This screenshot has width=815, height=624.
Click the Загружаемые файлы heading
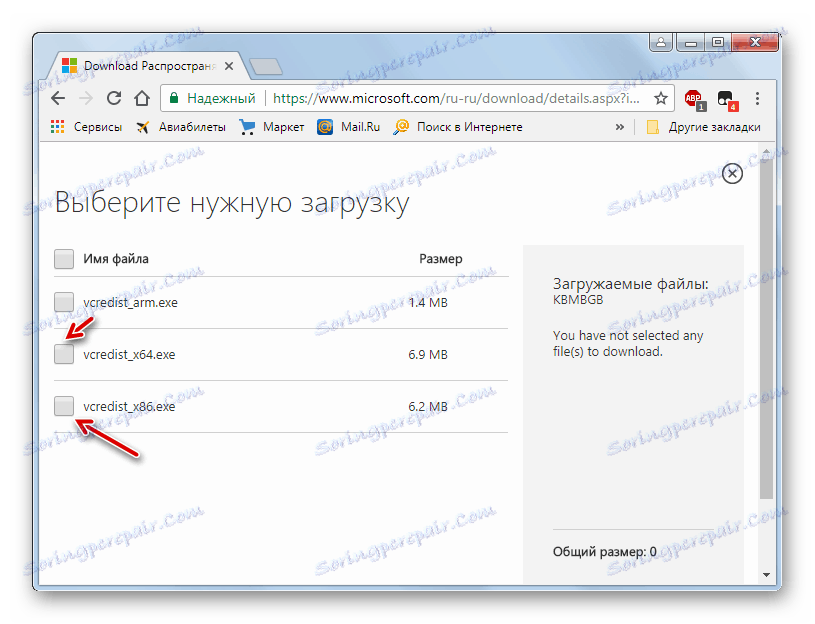tap(630, 284)
